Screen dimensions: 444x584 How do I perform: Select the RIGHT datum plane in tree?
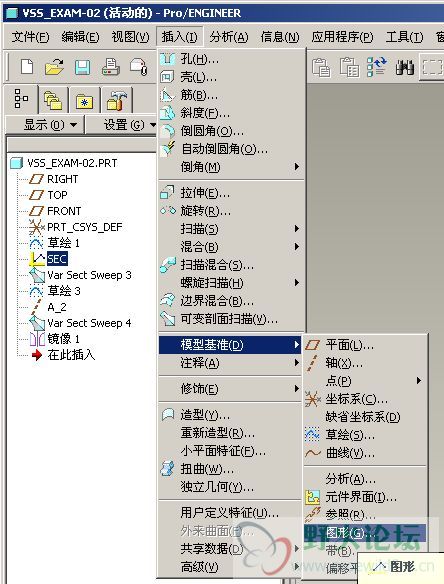54,179
